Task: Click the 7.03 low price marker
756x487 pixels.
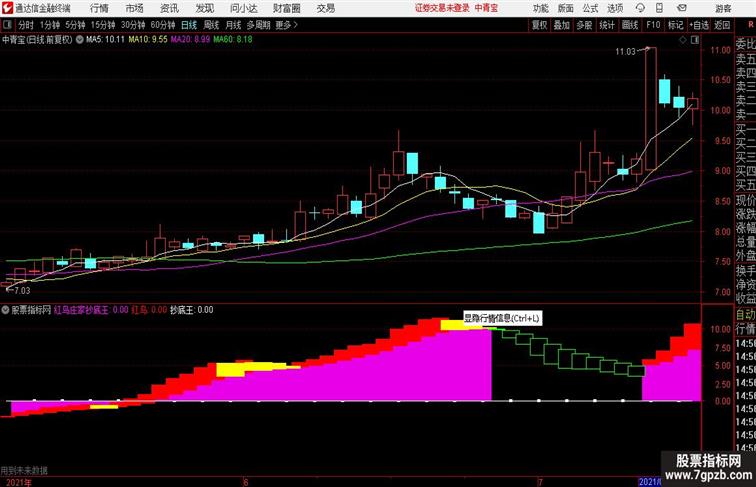Action: 22,291
